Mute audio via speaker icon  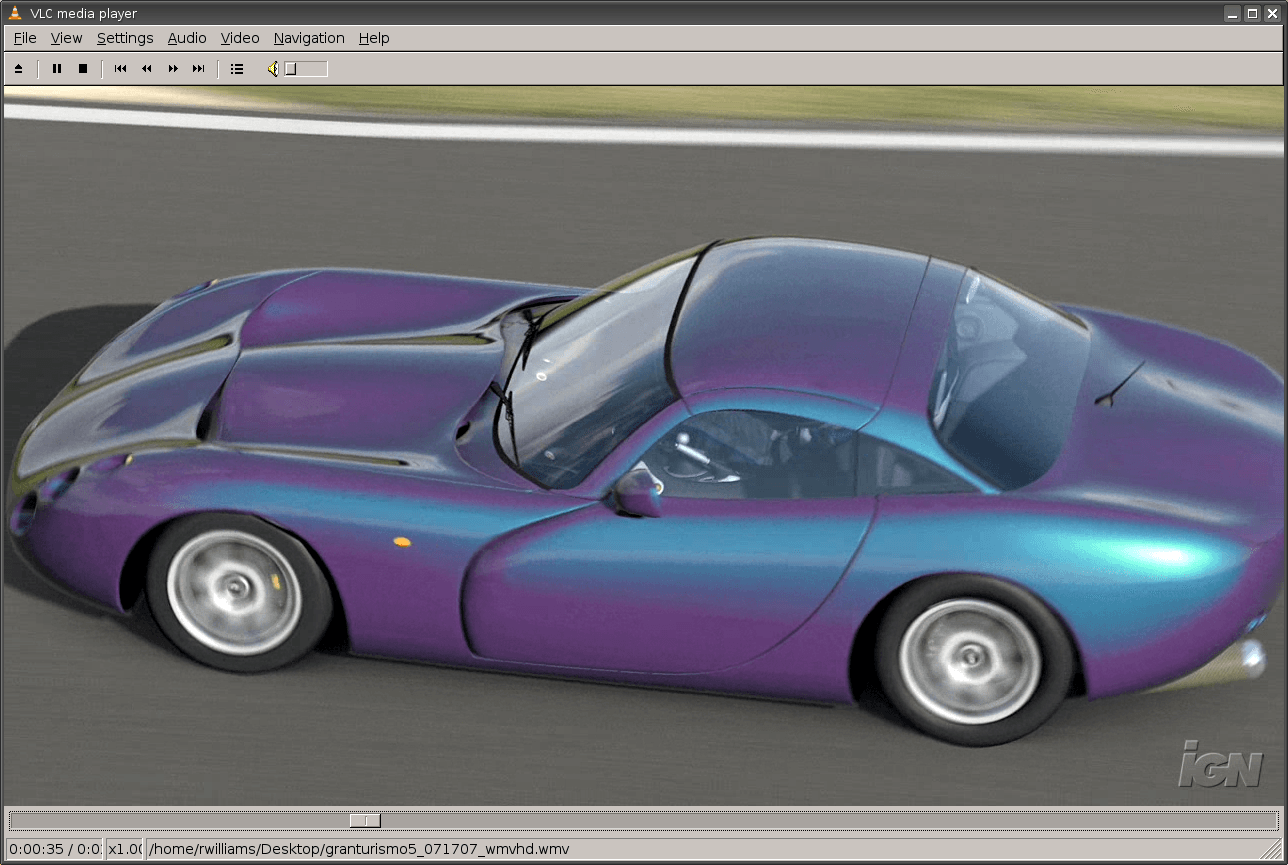pos(272,69)
